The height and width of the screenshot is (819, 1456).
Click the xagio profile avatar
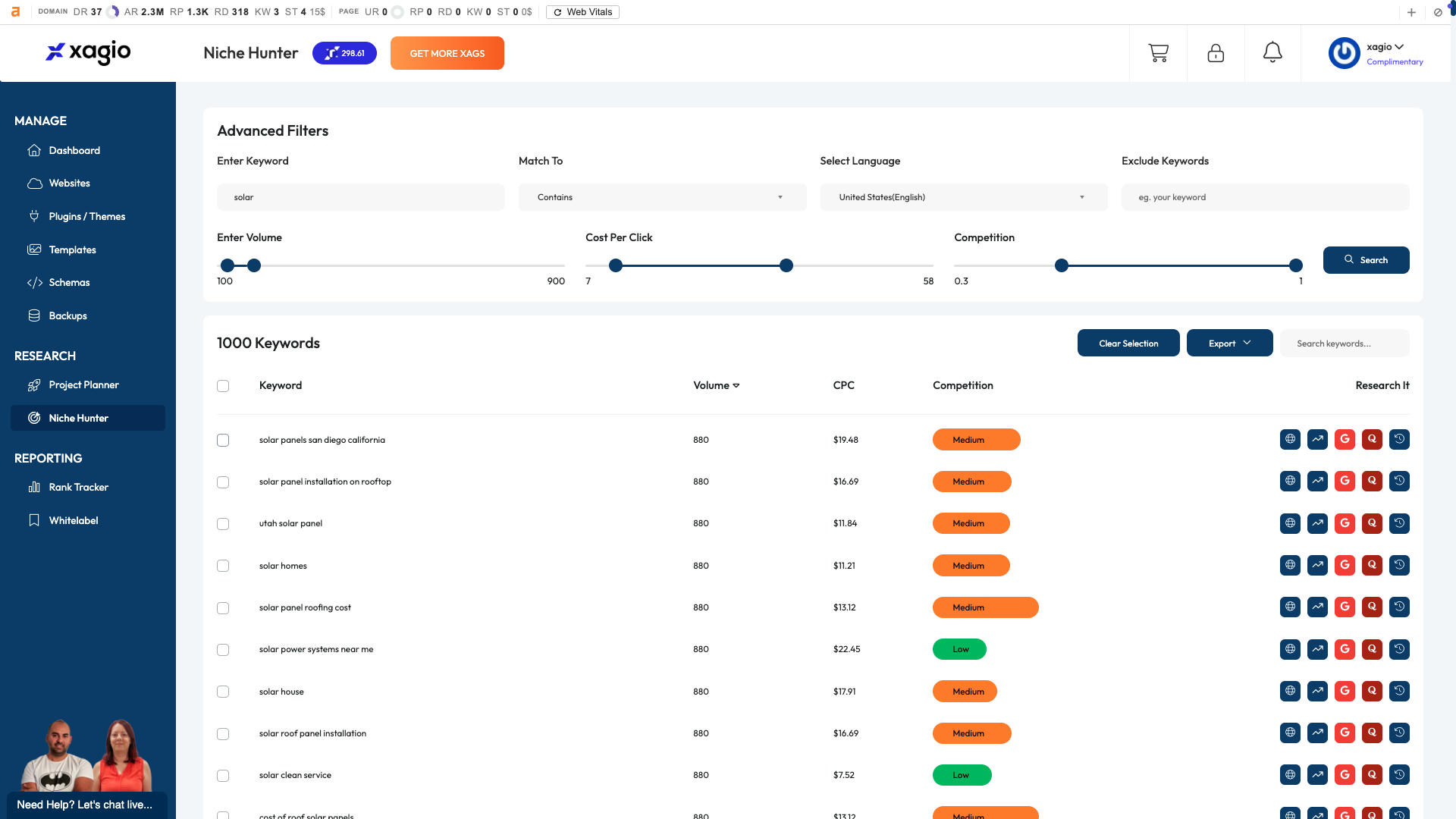pyautogui.click(x=1344, y=53)
